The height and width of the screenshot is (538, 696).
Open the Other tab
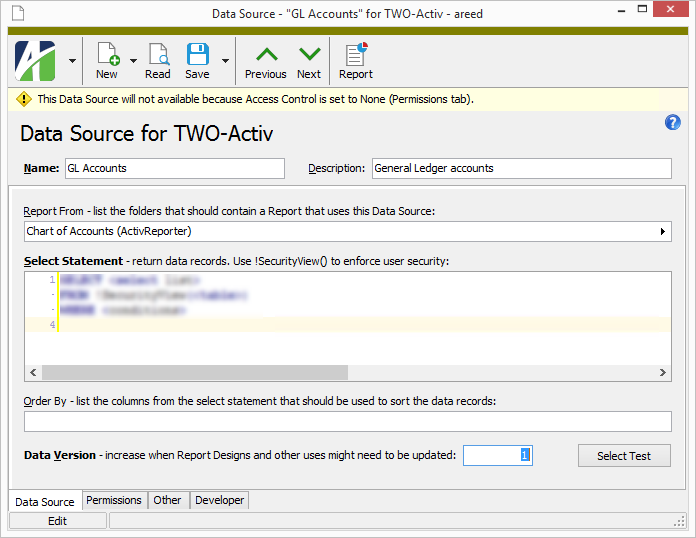pos(167,500)
